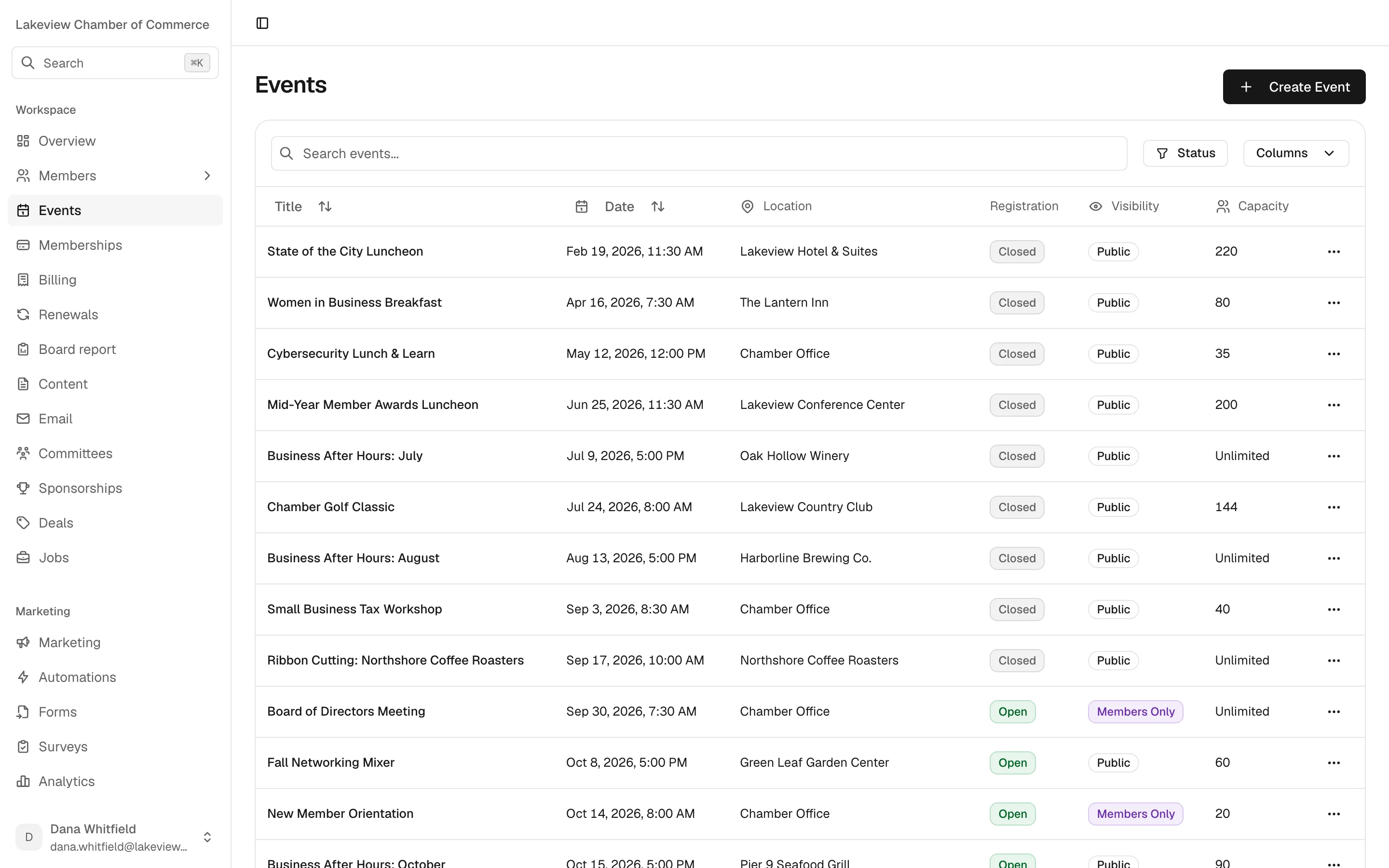1389x868 pixels.
Task: Click Ribbon Cutting: Northshore Coffee Roasters title
Action: pos(395,660)
